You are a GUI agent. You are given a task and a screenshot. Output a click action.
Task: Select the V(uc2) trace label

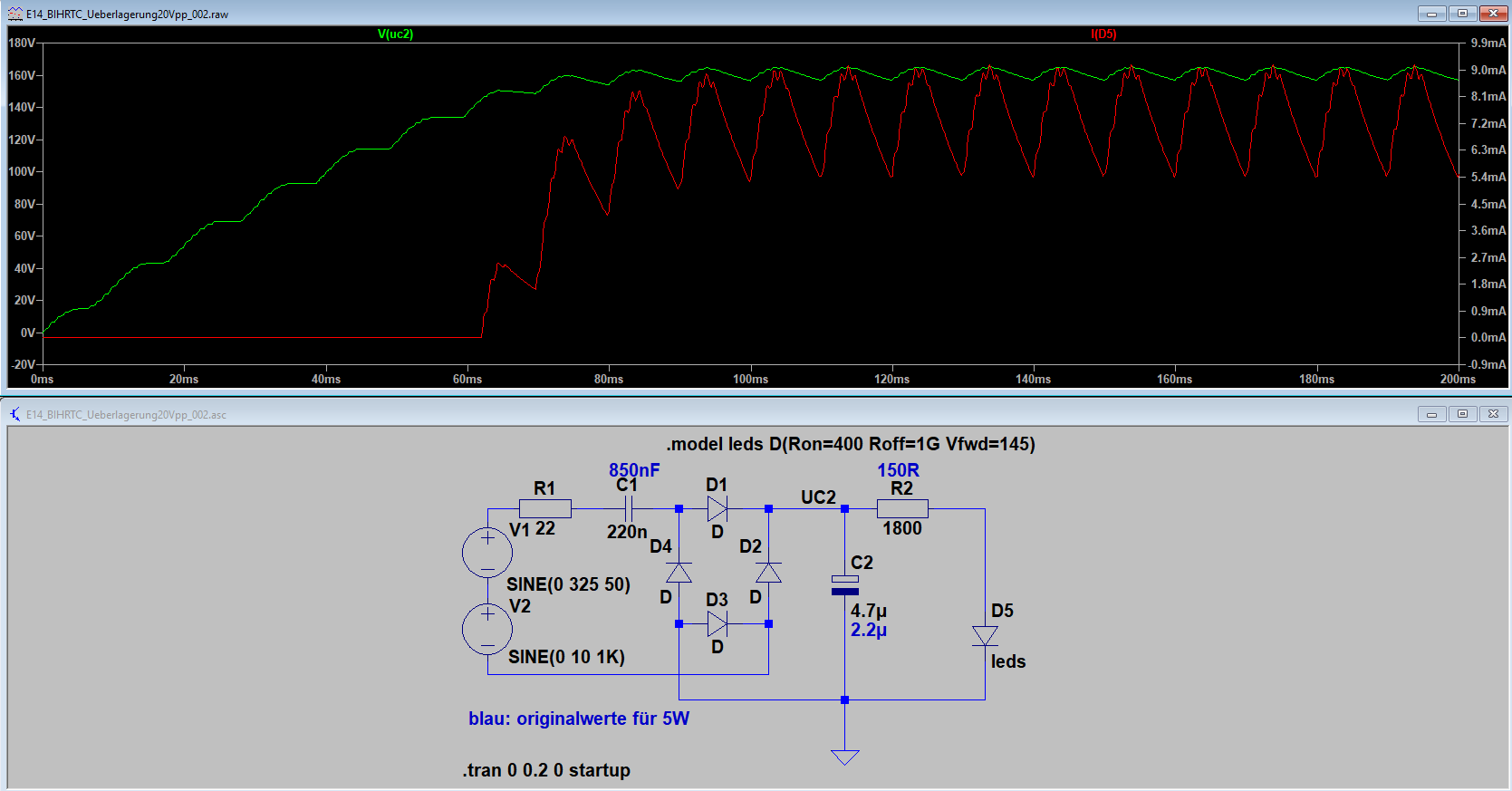395,34
